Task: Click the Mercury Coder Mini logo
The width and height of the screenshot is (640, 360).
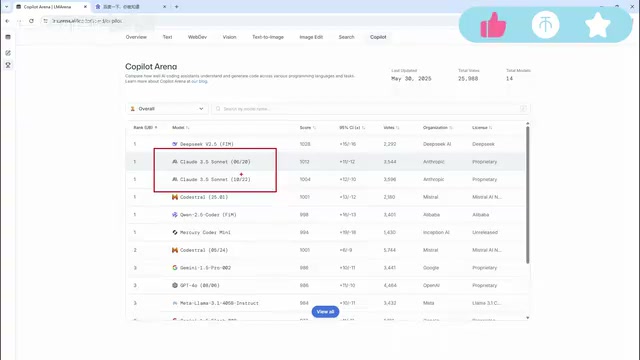Action: (x=175, y=232)
